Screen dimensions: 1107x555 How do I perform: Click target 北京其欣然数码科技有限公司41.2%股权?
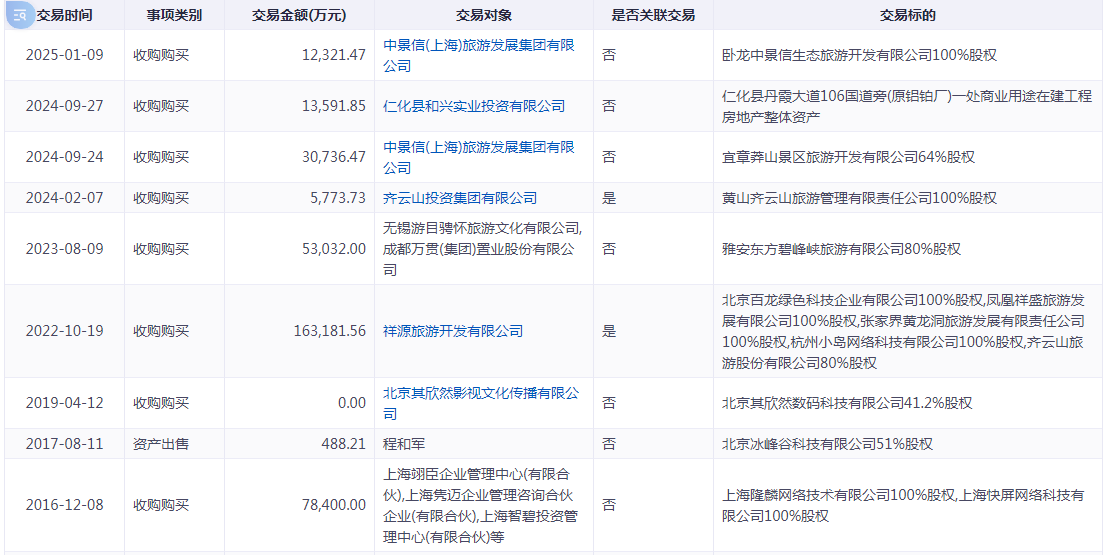coord(846,403)
